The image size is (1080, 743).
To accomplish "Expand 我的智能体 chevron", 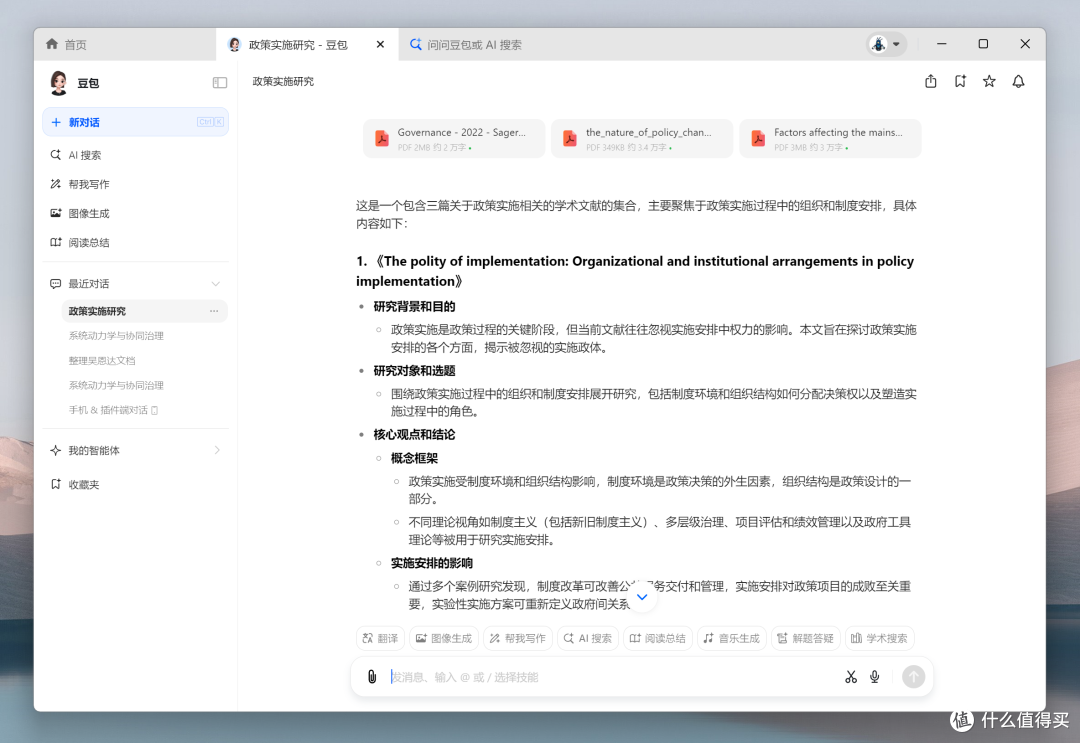I will tap(217, 450).
